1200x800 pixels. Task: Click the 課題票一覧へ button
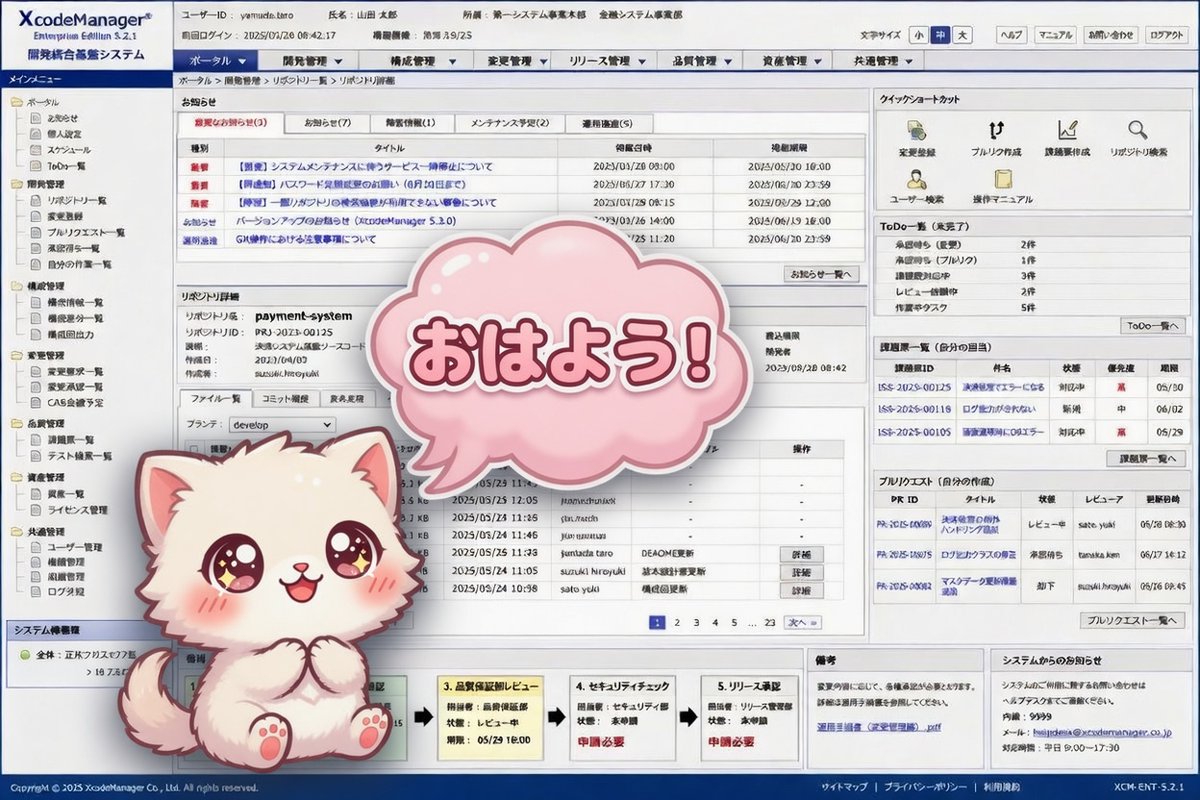[1145, 458]
